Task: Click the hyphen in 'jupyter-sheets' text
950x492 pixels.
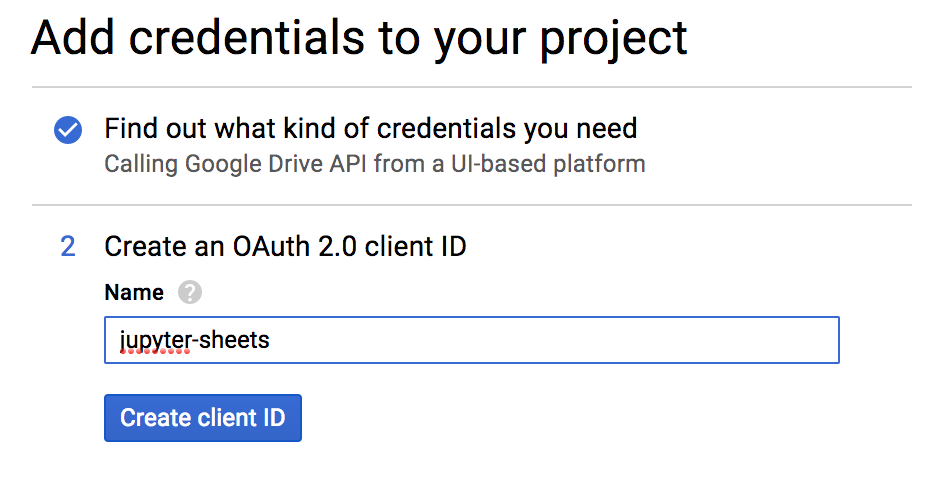Action: click(194, 342)
